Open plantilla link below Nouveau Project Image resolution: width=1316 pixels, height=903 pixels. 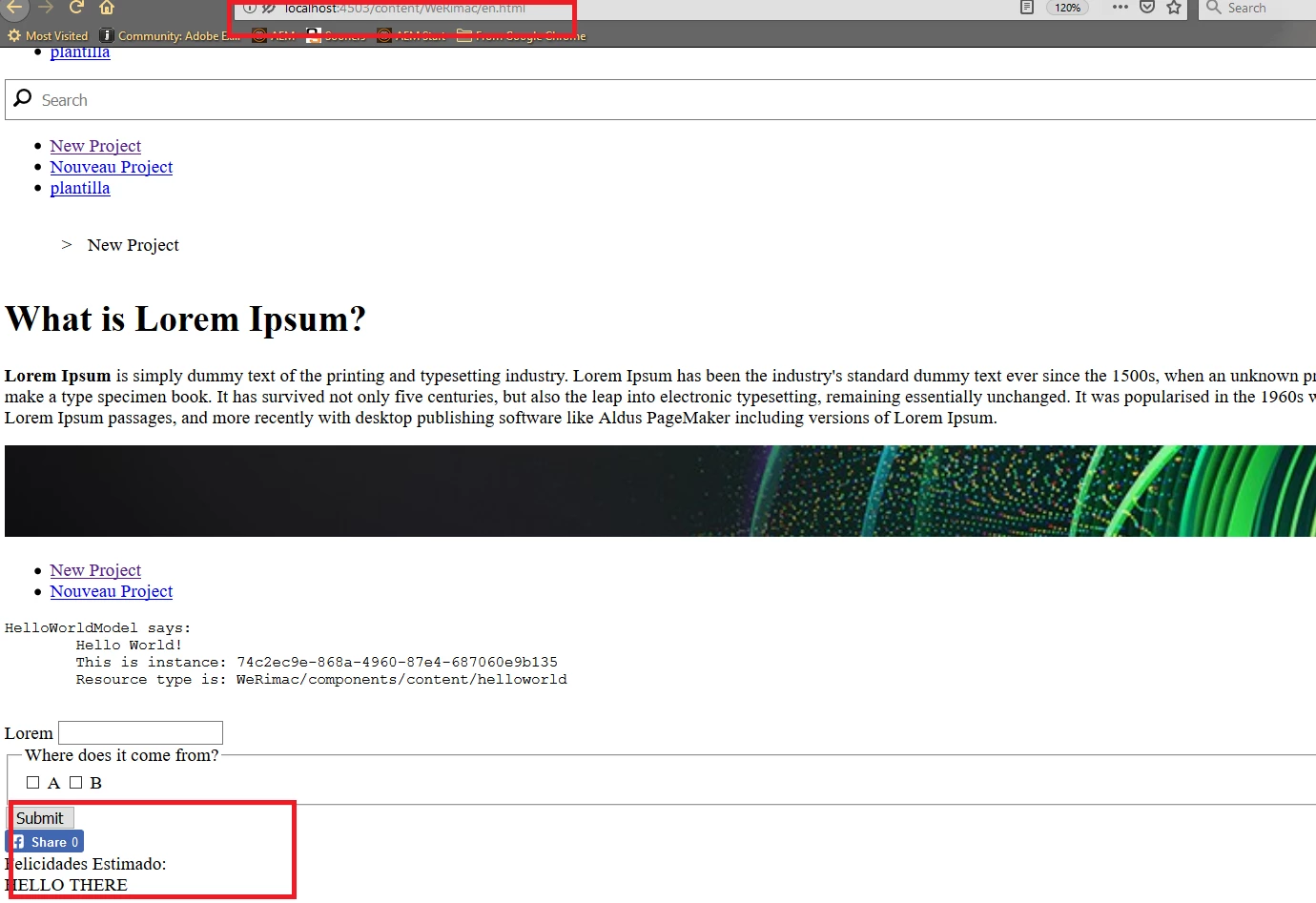tap(80, 188)
